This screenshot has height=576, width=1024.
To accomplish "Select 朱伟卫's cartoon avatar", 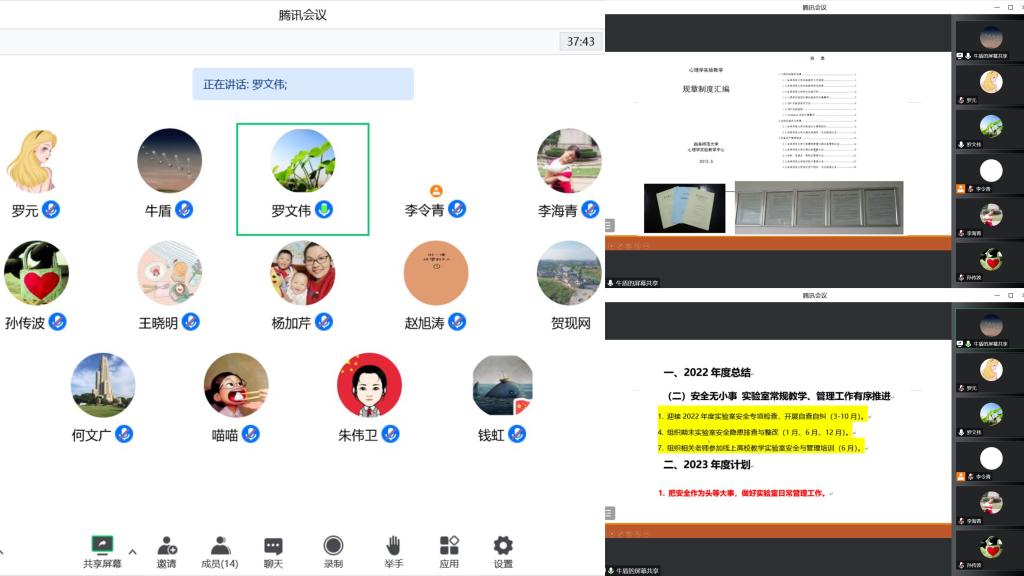I will 369,385.
